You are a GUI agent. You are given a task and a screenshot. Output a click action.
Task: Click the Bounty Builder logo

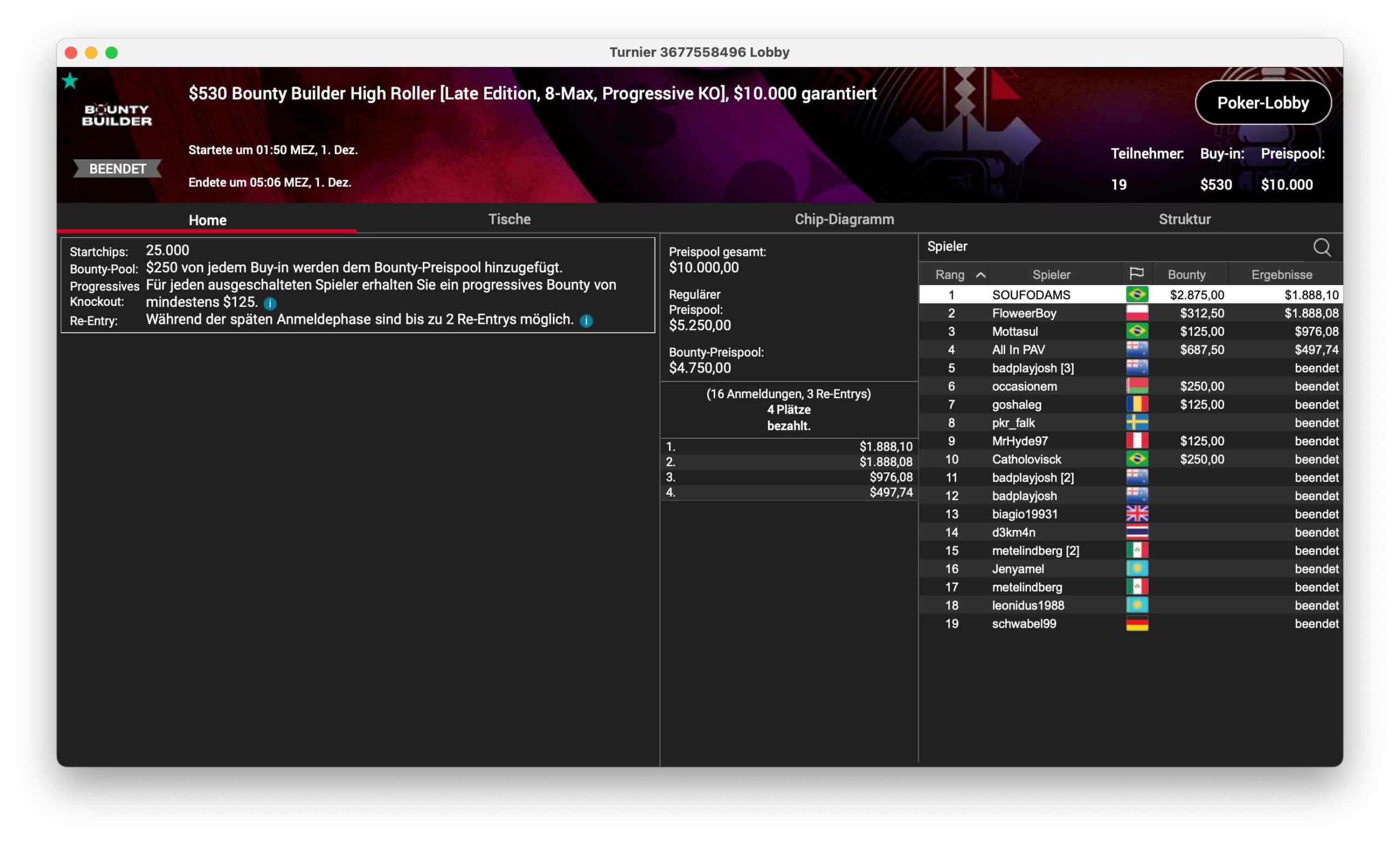coord(117,115)
